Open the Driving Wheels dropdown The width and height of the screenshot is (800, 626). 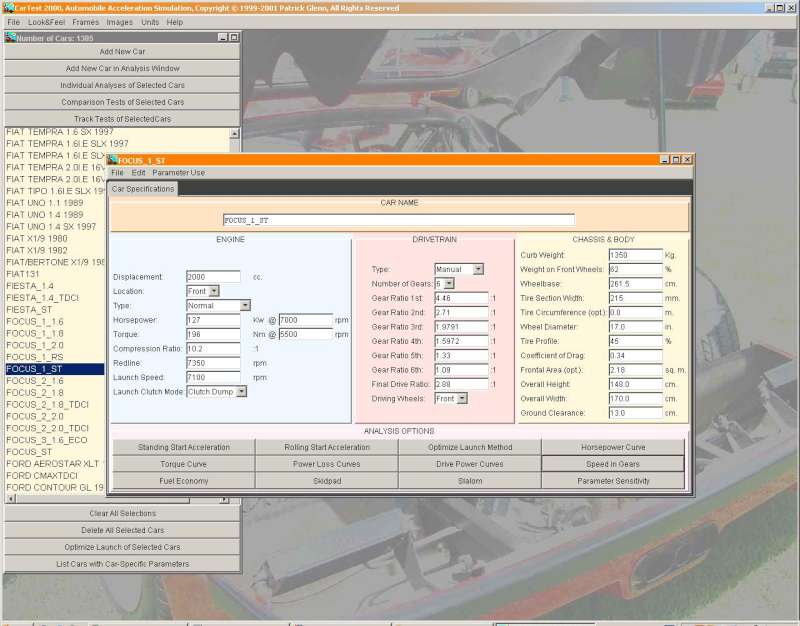pos(463,398)
